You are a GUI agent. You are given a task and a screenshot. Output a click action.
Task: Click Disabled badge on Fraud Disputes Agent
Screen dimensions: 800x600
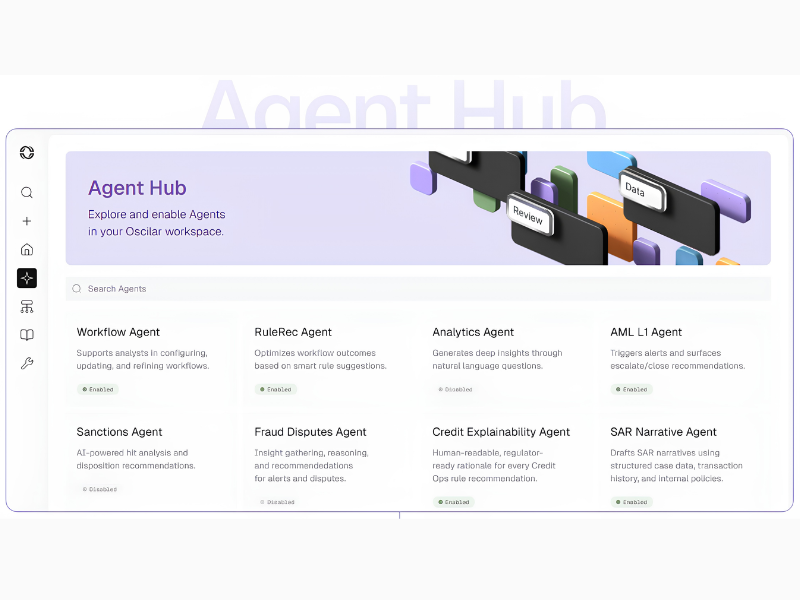click(277, 502)
